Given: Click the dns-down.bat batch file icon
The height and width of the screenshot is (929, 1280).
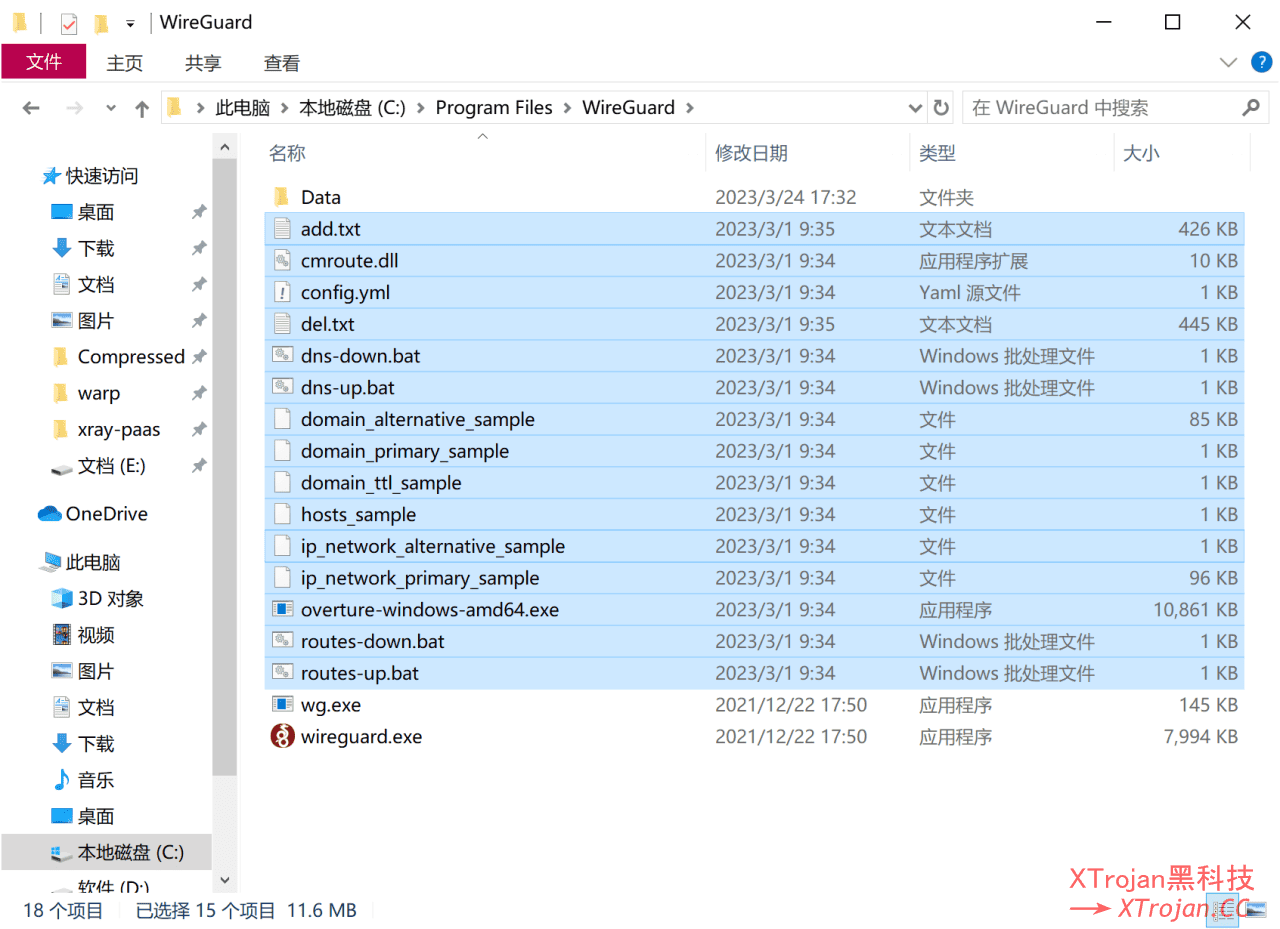Looking at the screenshot, I should (282, 356).
